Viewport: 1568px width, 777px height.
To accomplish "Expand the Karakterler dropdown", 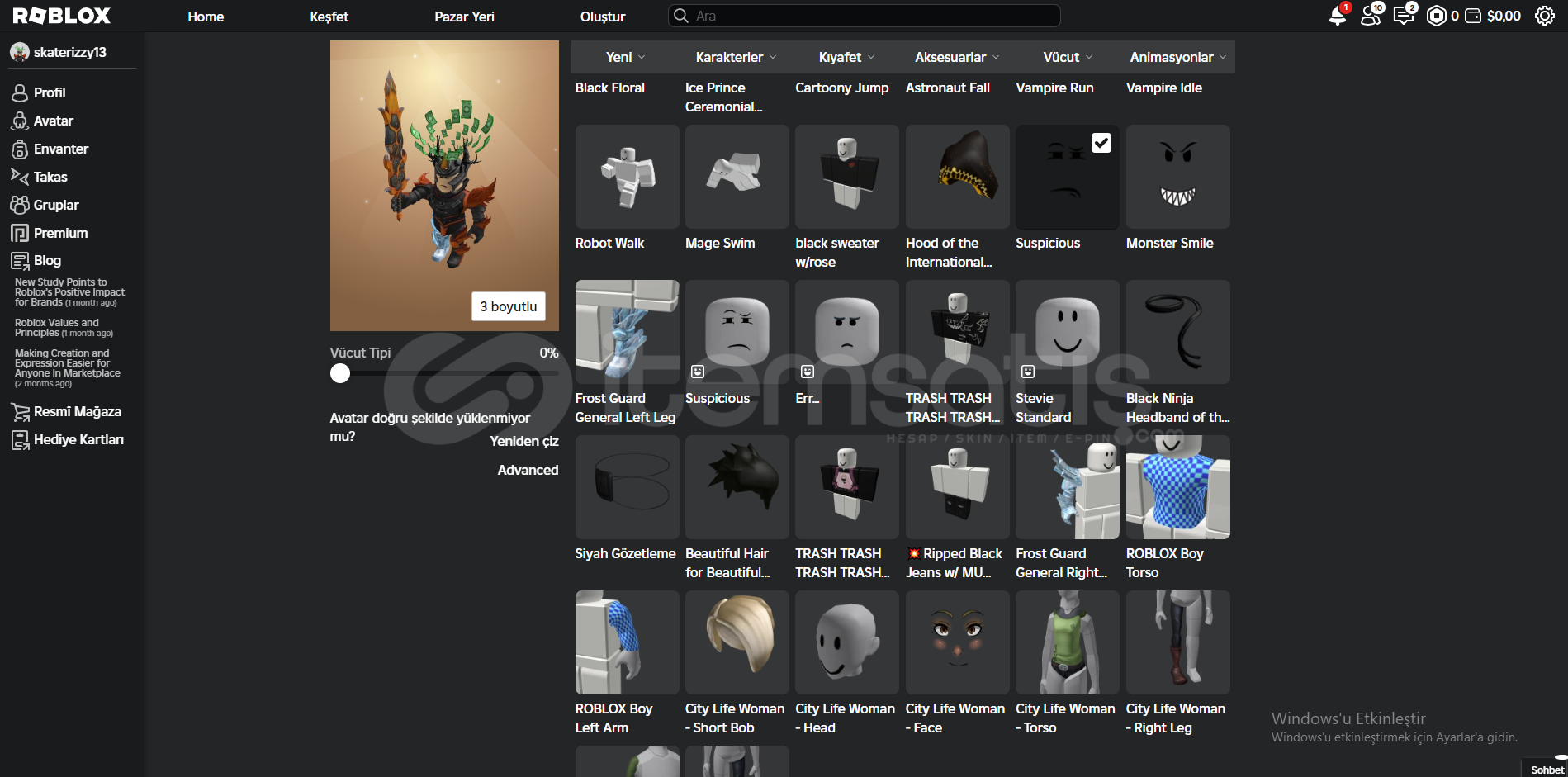I will click(x=737, y=57).
